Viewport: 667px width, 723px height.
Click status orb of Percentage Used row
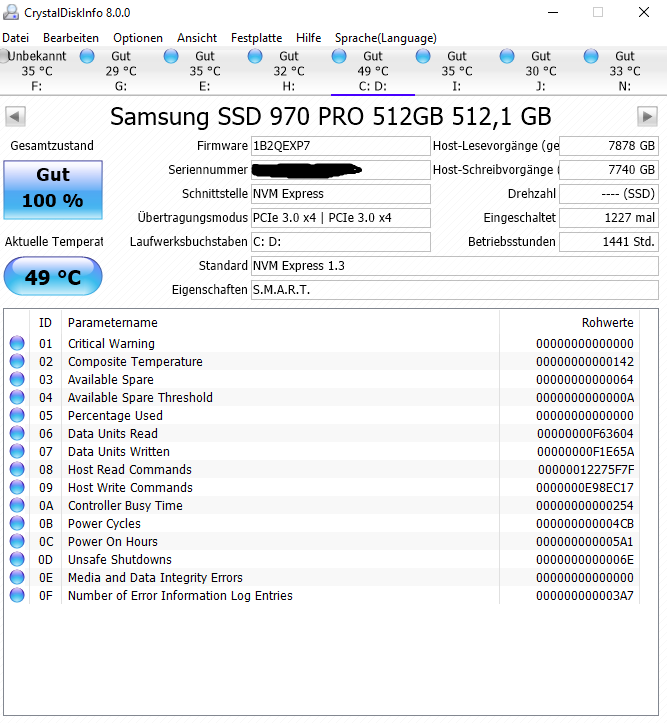coord(17,415)
